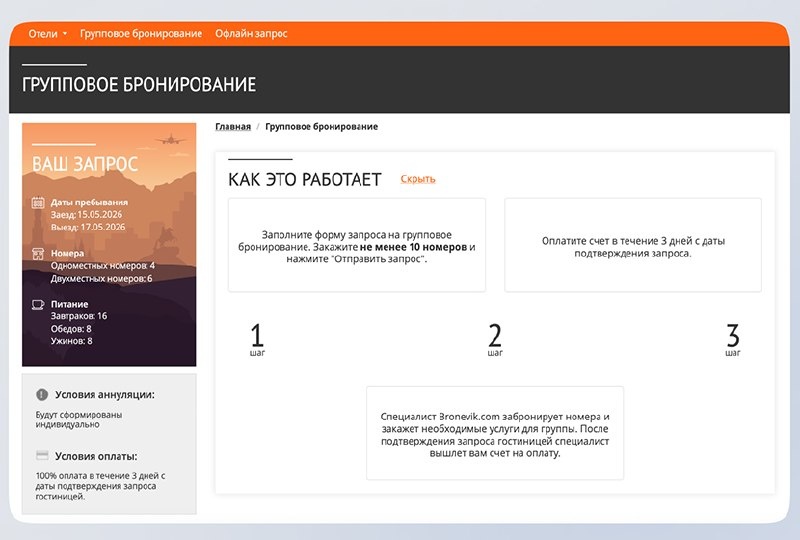The image size is (800, 540).
Task: Click the ГРУППОВОЕ БРОНИРОВАНИЕ page title
Action: pos(139,85)
